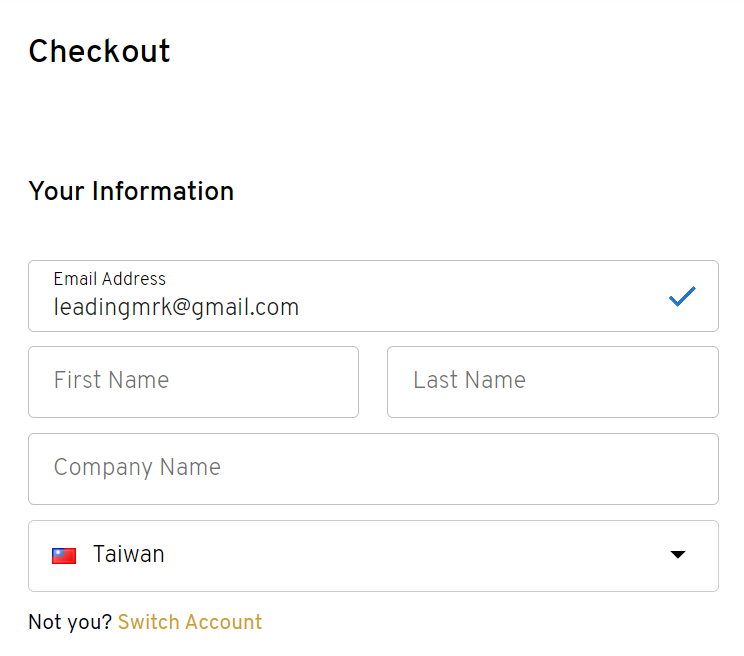Click the blue email validation checkmark
The height and width of the screenshot is (656, 744).
[682, 296]
